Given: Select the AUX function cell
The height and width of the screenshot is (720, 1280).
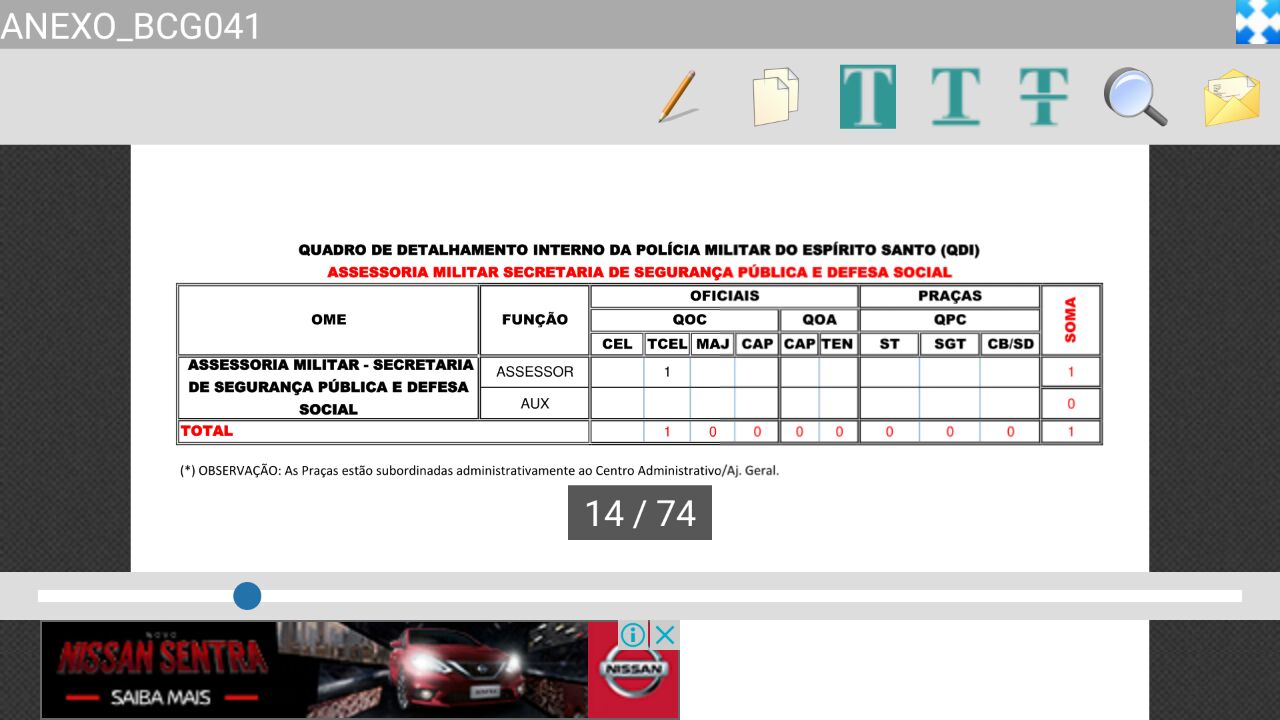Looking at the screenshot, I should point(535,404).
